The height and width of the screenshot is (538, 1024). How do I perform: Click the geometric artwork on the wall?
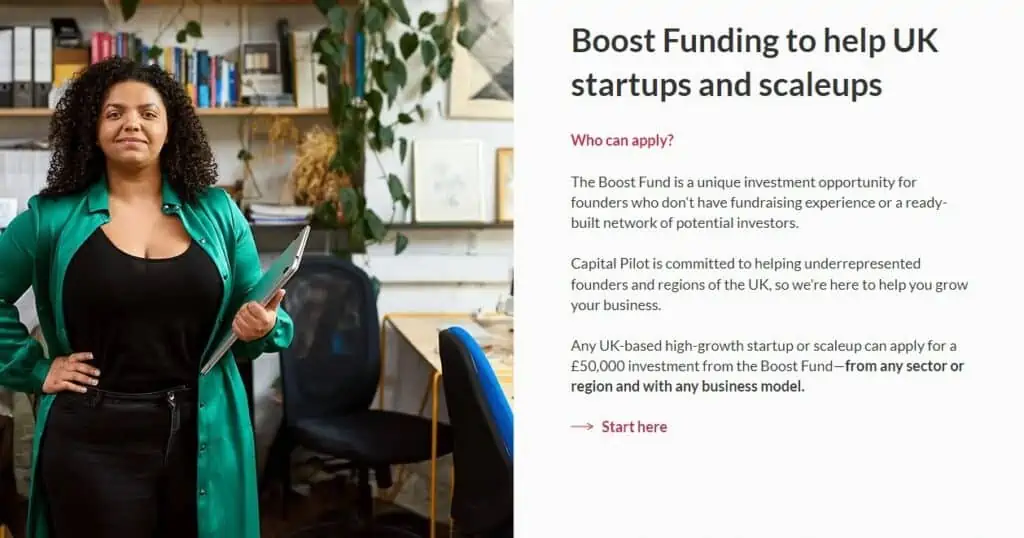click(x=482, y=59)
